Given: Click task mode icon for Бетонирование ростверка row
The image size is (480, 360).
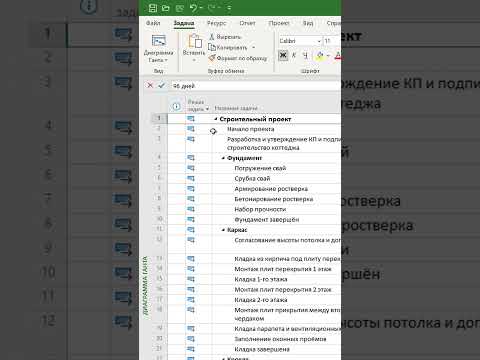Looking at the screenshot, I should (x=191, y=199).
